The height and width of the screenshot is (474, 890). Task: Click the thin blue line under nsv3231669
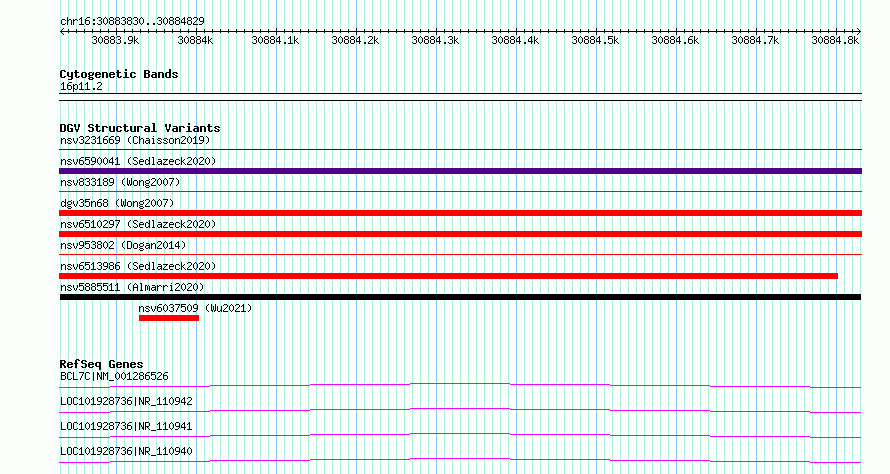pyautogui.click(x=460, y=150)
